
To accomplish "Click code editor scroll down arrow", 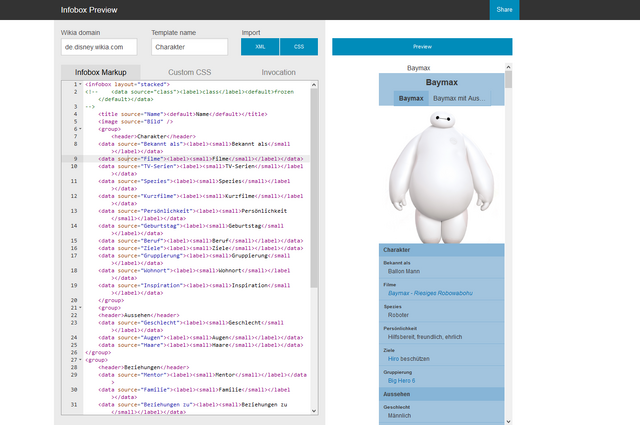I will click(314, 411).
